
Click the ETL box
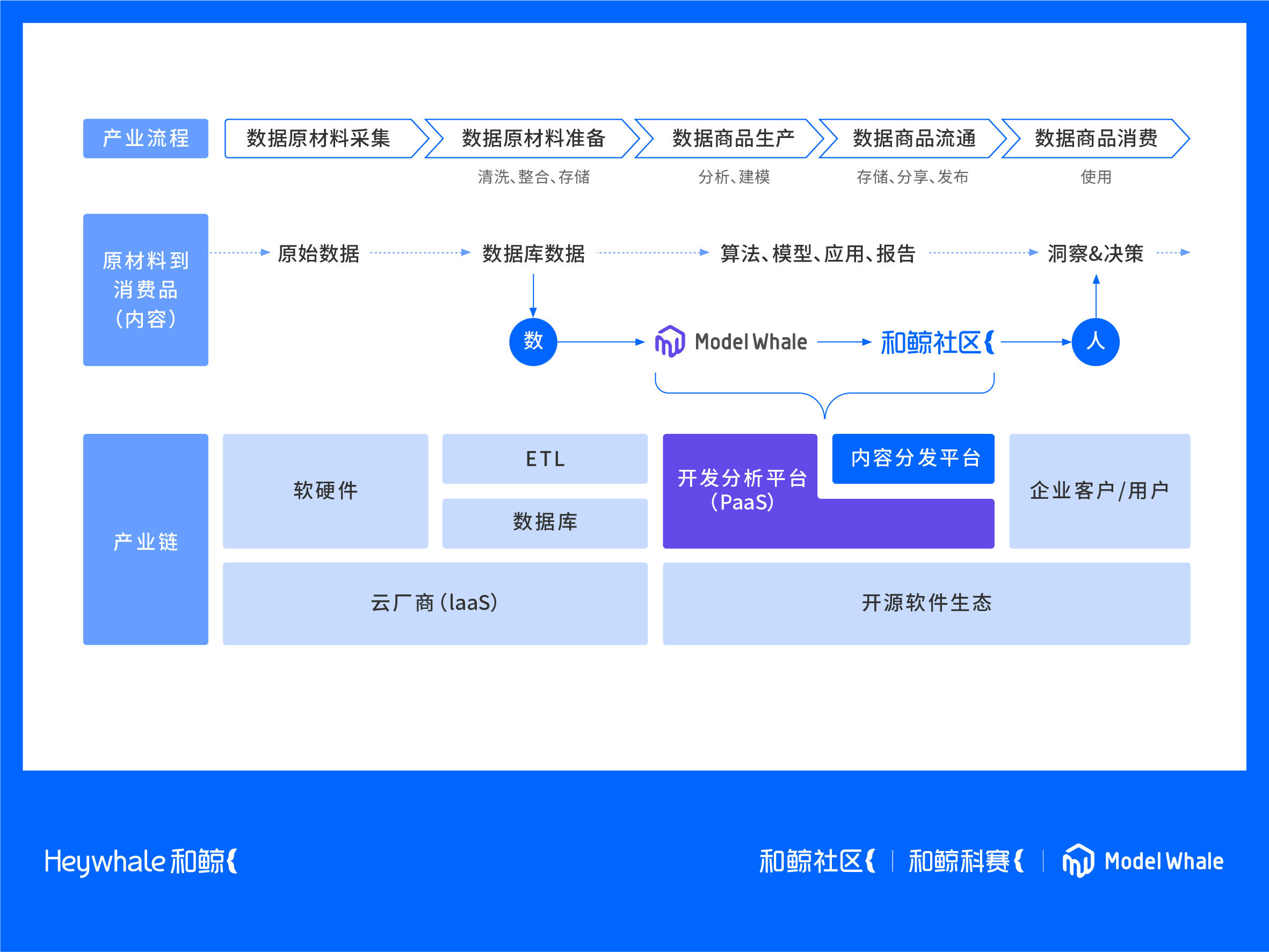(545, 459)
